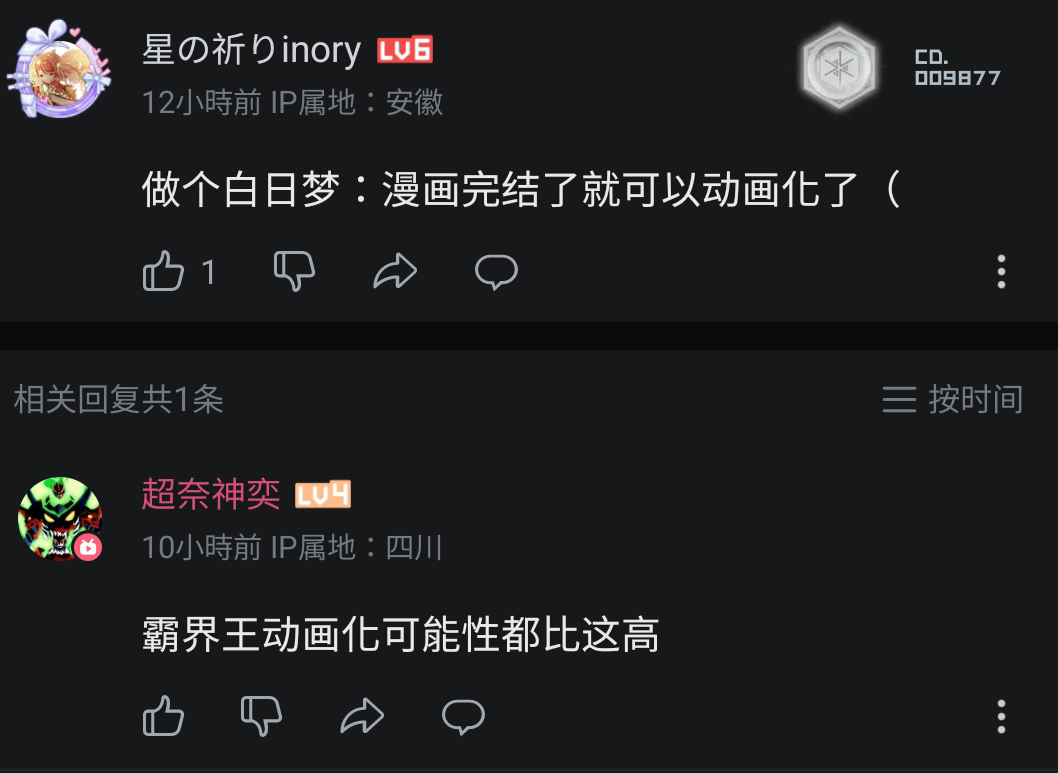Screen dimensions: 1058x773
Task: Visit username 超奈神奕
Action: [x=211, y=494]
